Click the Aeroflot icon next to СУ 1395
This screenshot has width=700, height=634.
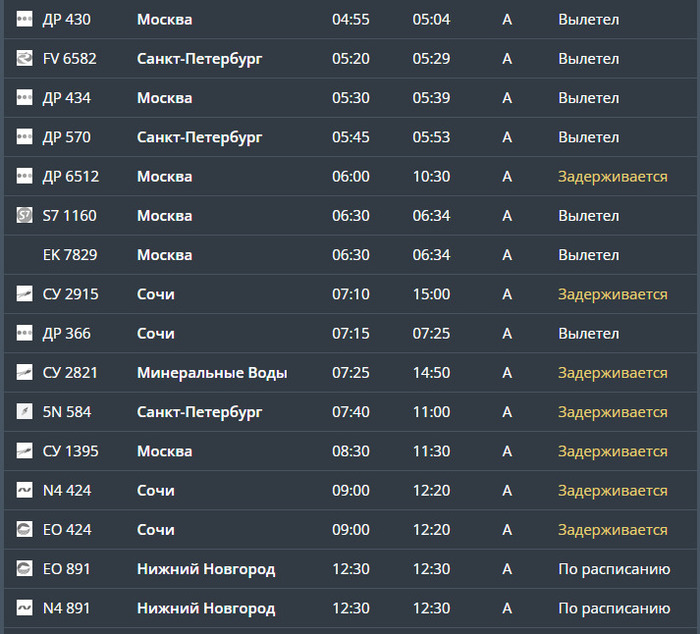point(25,451)
